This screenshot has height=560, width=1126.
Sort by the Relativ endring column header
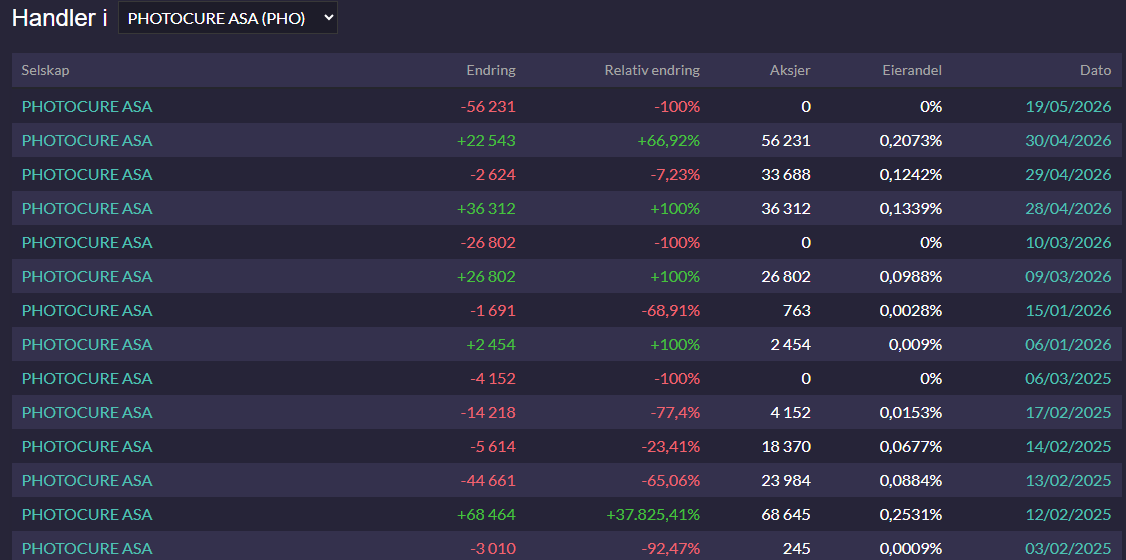point(652,70)
